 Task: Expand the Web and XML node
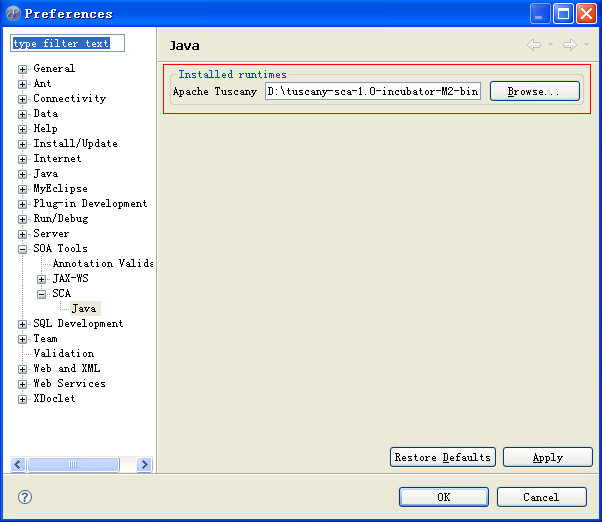[x=22, y=370]
